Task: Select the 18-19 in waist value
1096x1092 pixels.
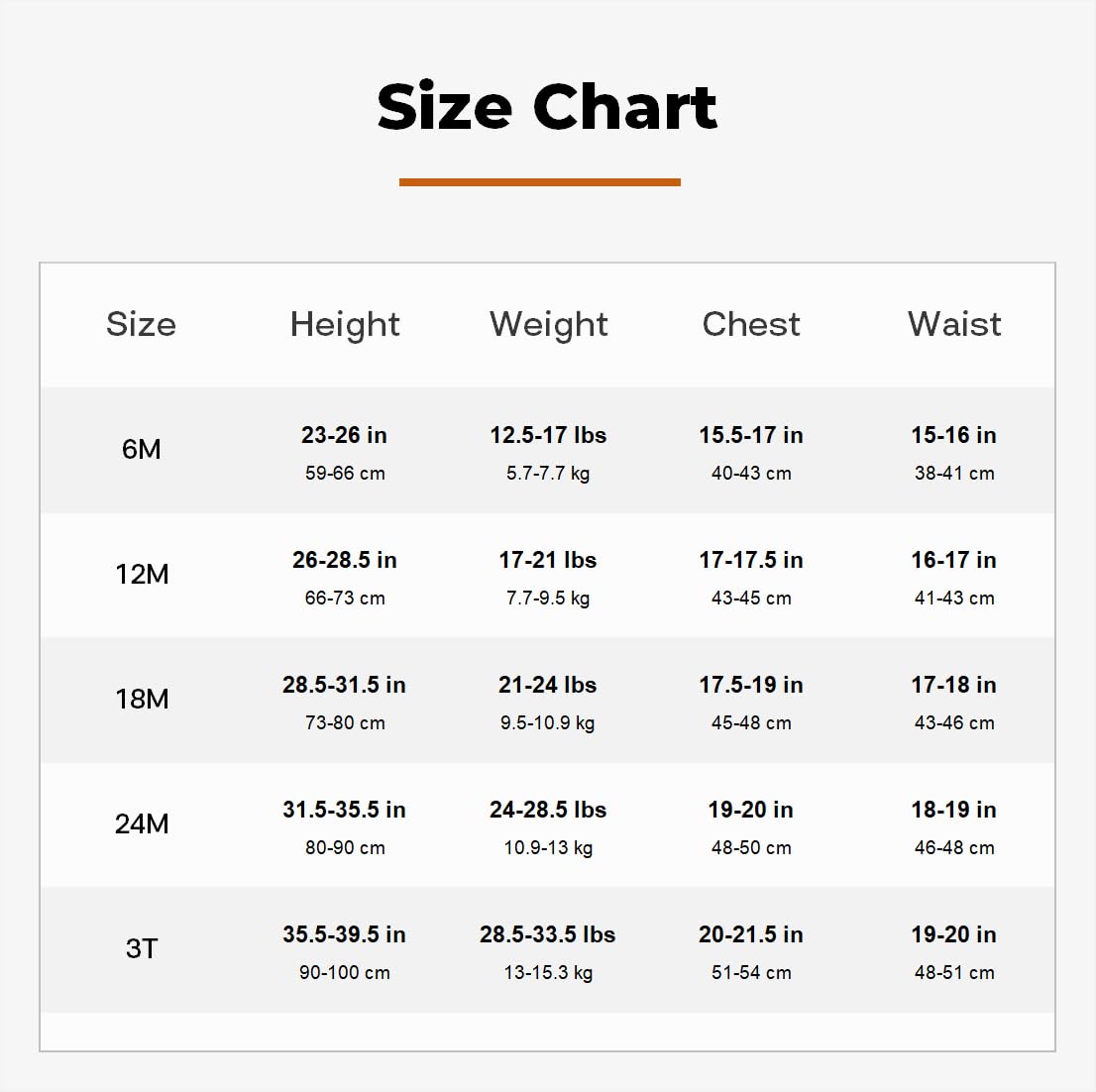Action: coord(954,810)
